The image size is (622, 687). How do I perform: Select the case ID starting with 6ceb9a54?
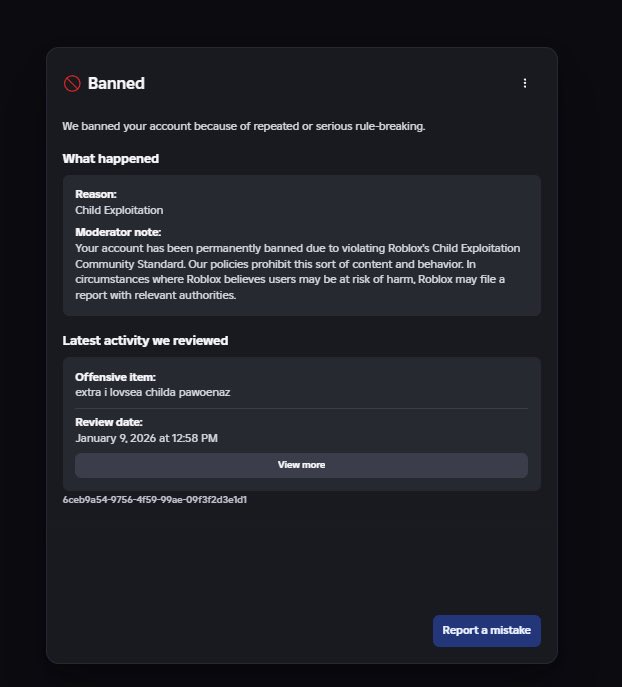point(155,500)
